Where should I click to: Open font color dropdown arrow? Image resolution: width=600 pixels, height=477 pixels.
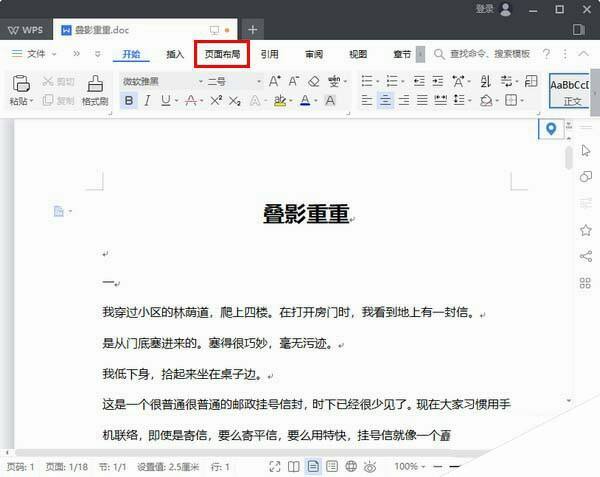tap(316, 101)
